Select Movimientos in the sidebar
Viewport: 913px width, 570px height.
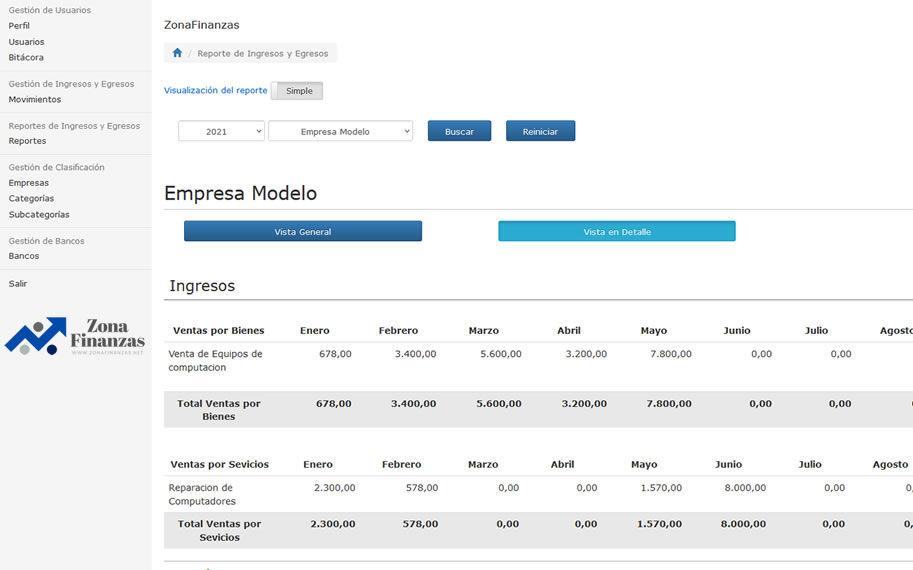click(x=34, y=100)
